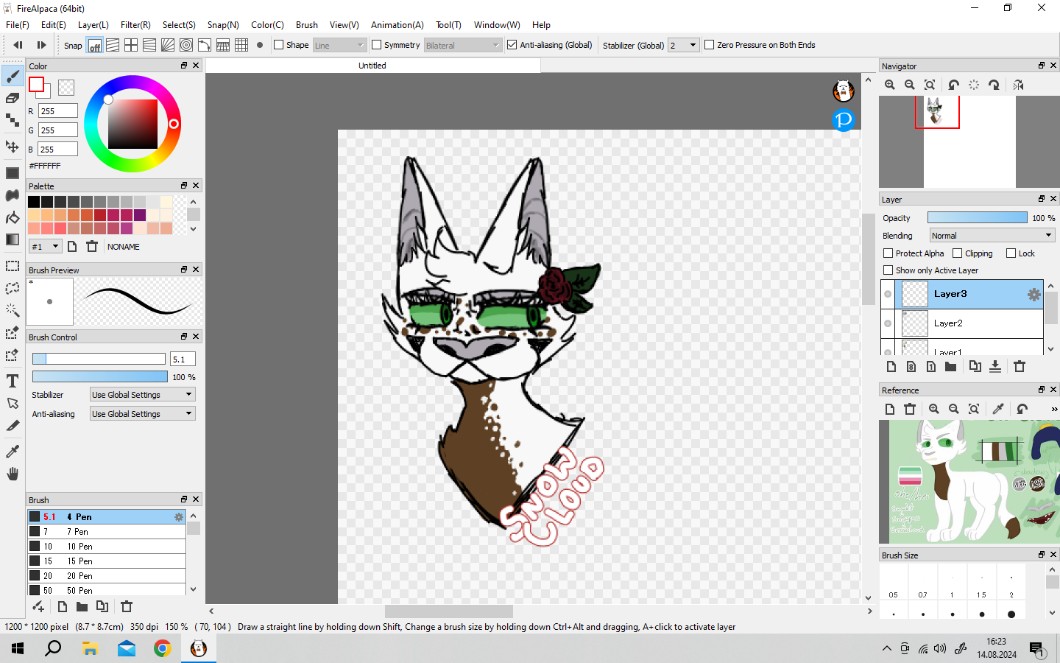Viewport: 1060px width, 663px height.
Task: Expand the Stabilizer dropdown in Brush Control
Action: tap(142, 395)
